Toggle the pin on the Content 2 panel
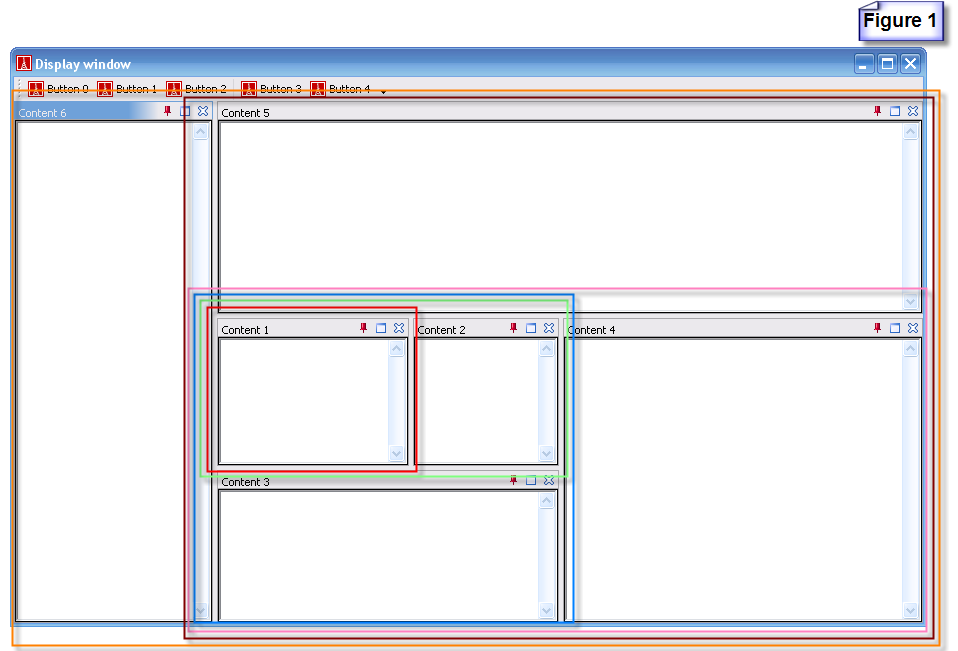The height and width of the screenshot is (651, 958). click(x=513, y=328)
